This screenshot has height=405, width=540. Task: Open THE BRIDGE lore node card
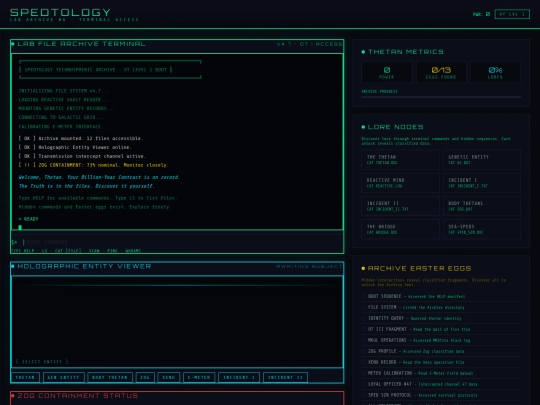(400, 229)
